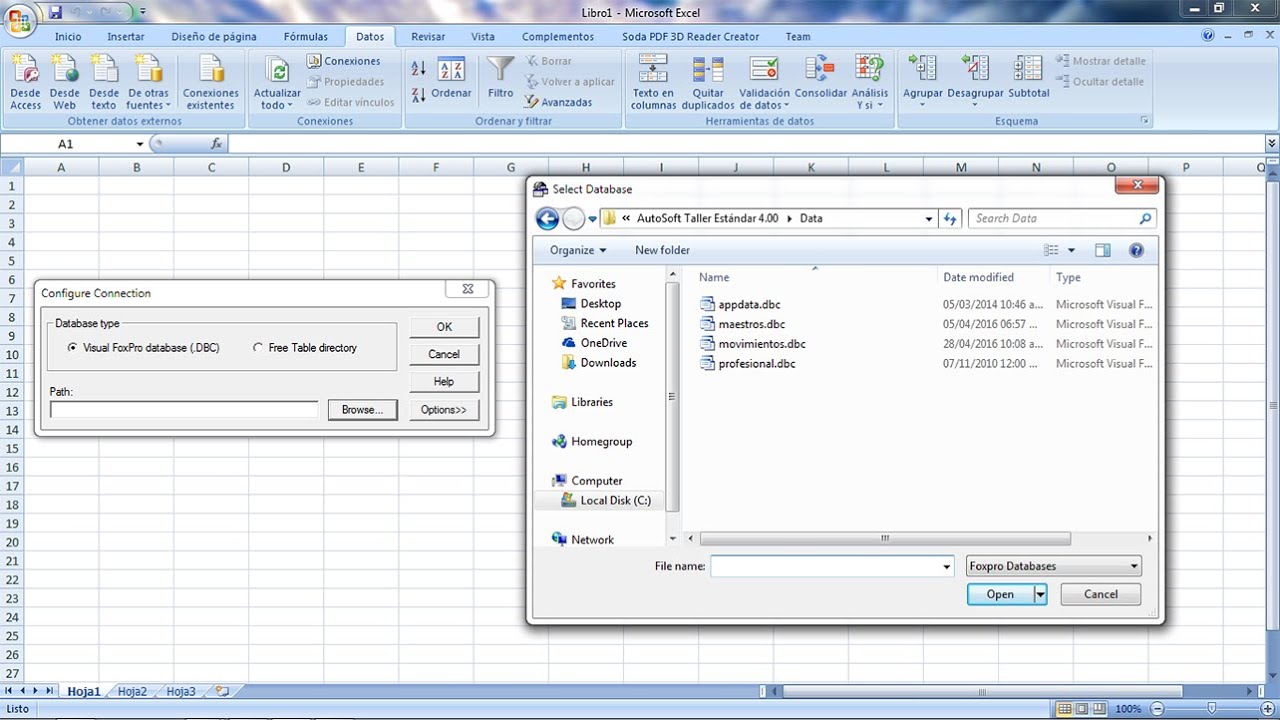Click the Path input field
1280x720 pixels.
tap(184, 409)
